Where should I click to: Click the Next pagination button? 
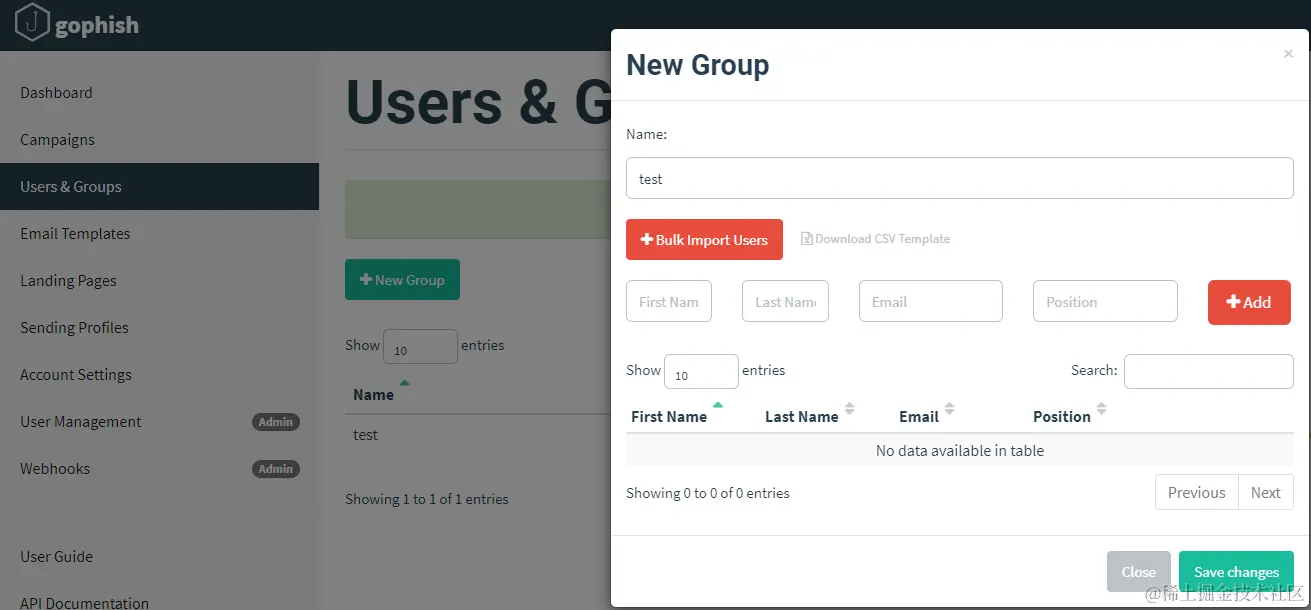(x=1265, y=493)
